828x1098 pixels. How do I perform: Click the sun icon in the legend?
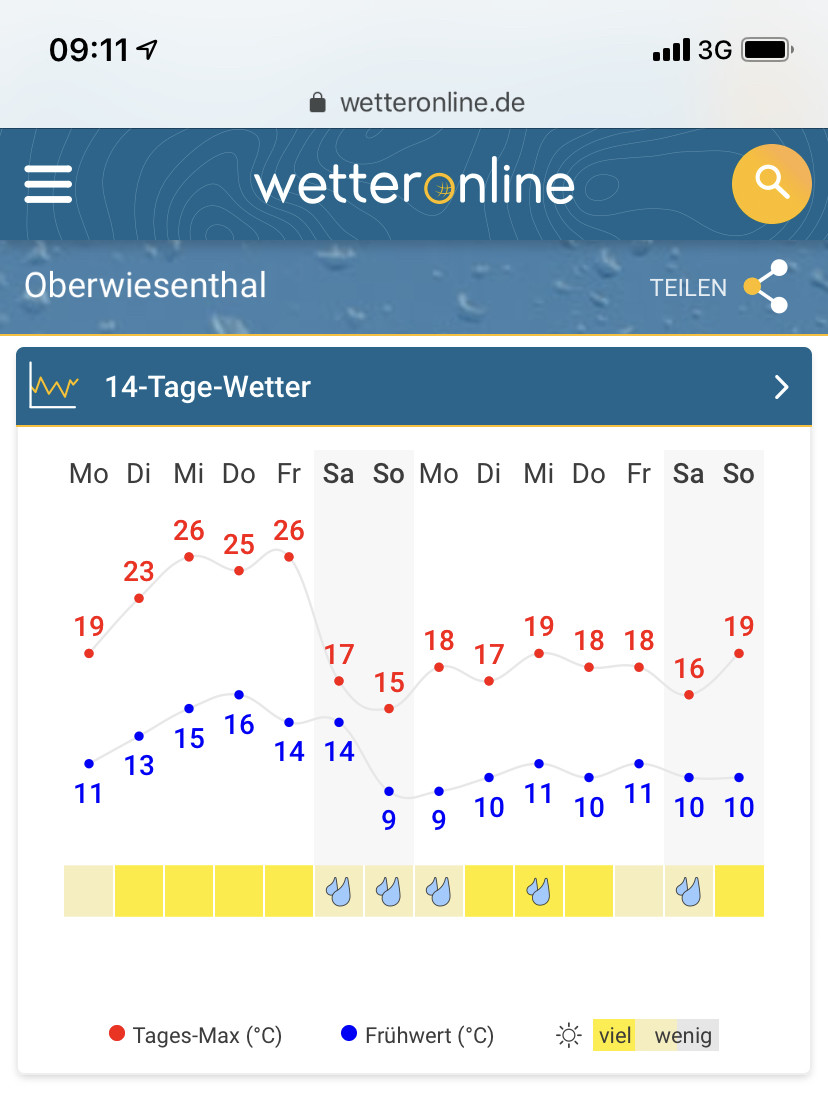click(568, 1035)
